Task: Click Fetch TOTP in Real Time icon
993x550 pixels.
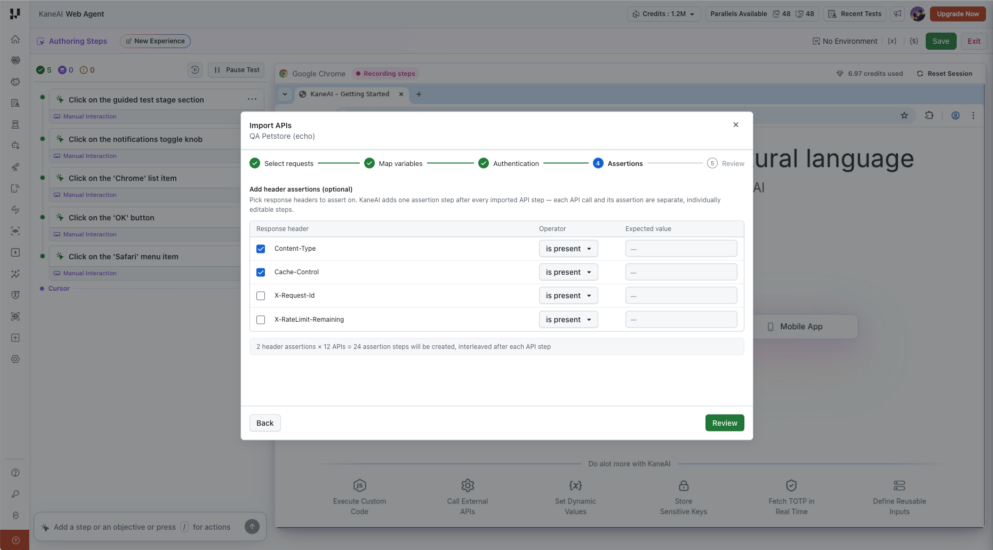Action: click(x=791, y=486)
